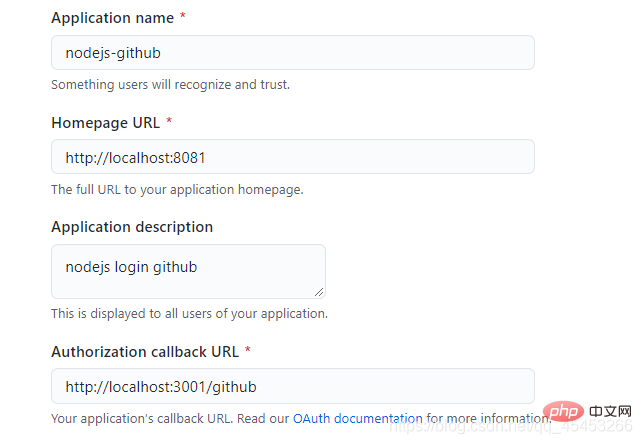Click the Application description label
642x444 pixels.
pyautogui.click(x=132, y=227)
